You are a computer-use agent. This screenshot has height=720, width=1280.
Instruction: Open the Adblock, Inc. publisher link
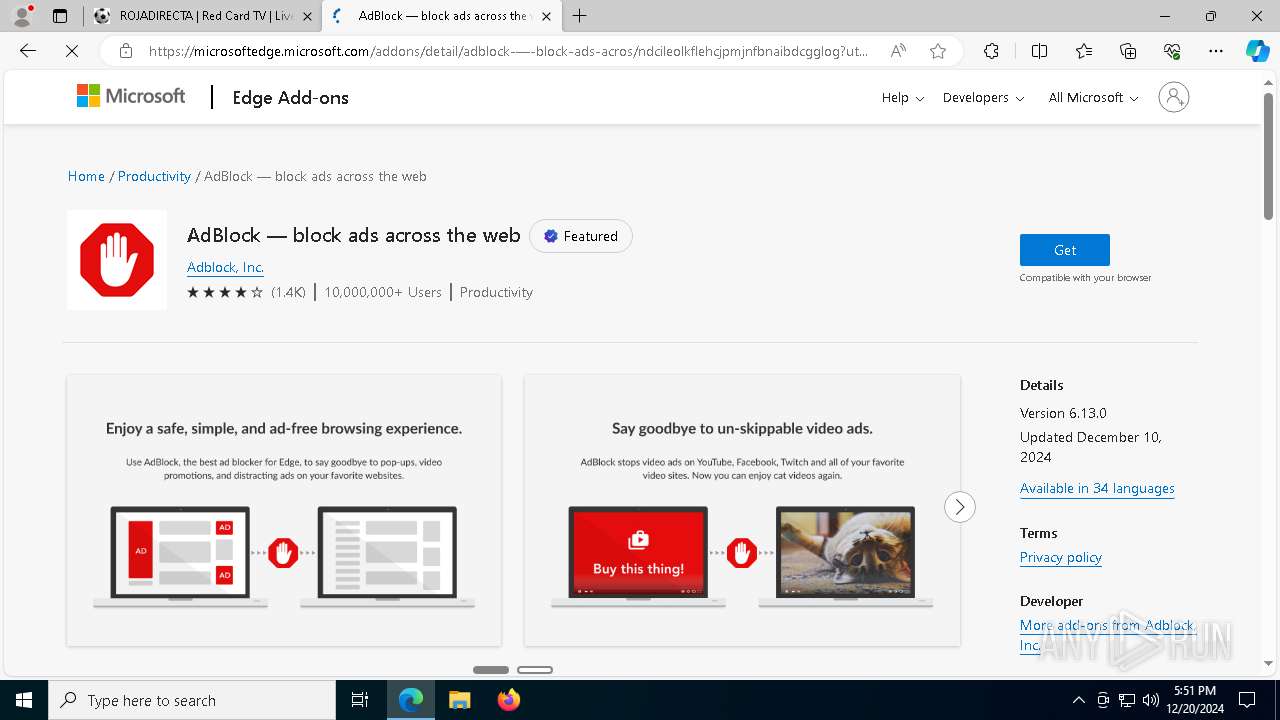[225, 267]
